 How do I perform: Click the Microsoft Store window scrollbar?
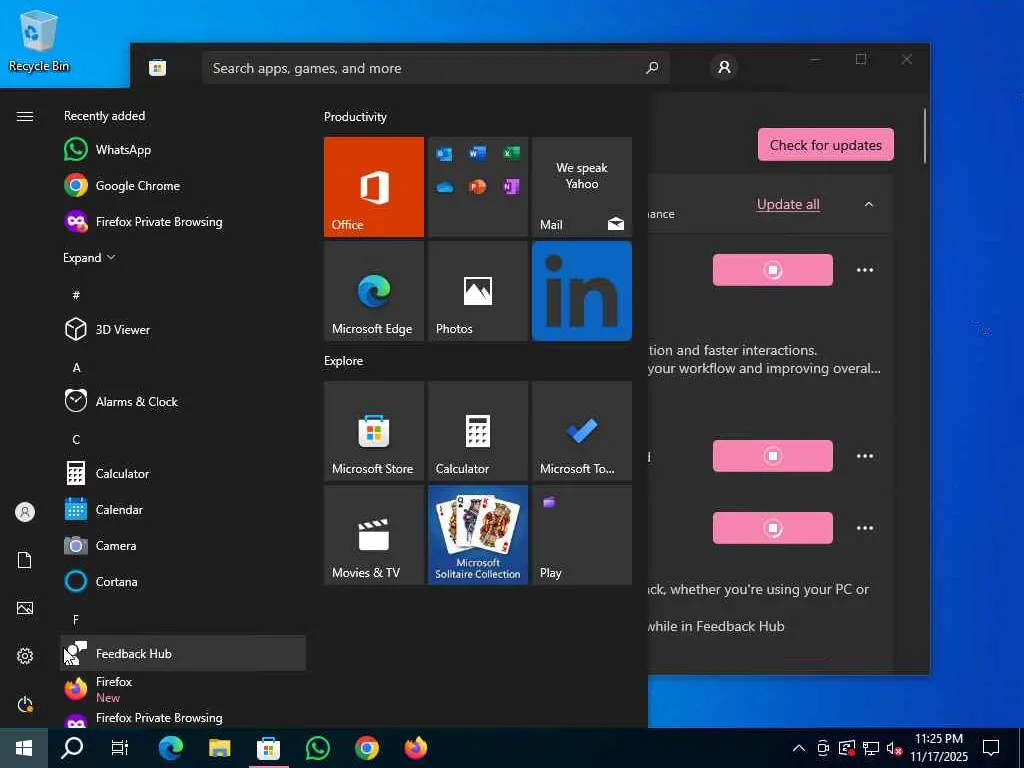925,136
